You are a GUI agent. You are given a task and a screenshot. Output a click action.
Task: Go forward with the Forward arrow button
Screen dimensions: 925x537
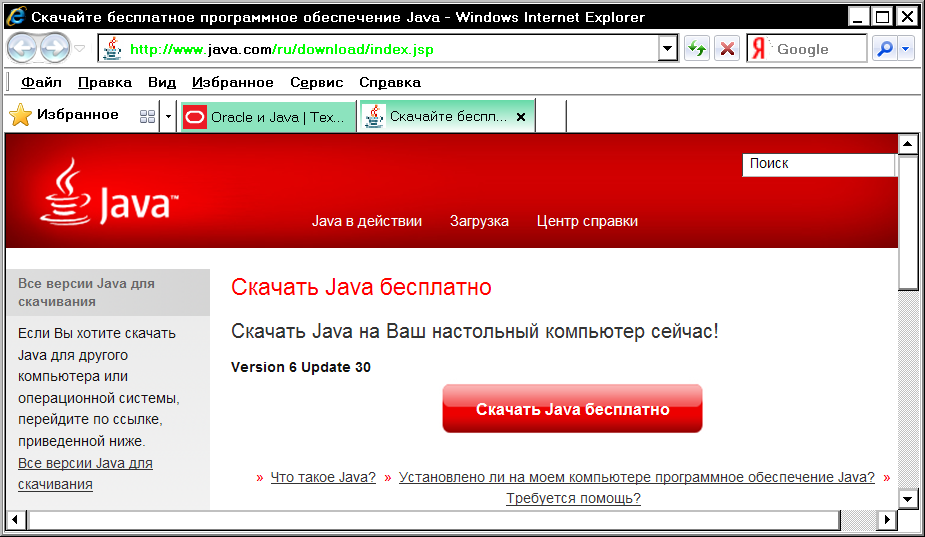[x=54, y=48]
